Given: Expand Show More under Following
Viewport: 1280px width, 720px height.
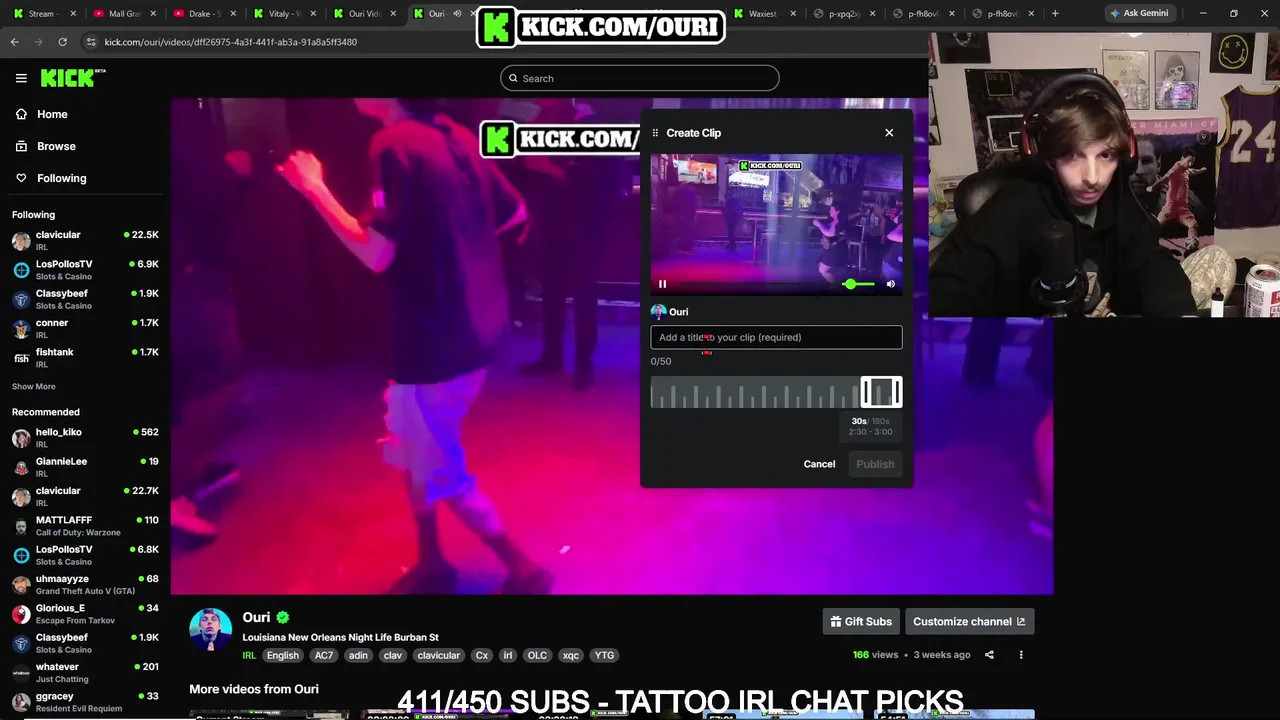Looking at the screenshot, I should (x=34, y=386).
